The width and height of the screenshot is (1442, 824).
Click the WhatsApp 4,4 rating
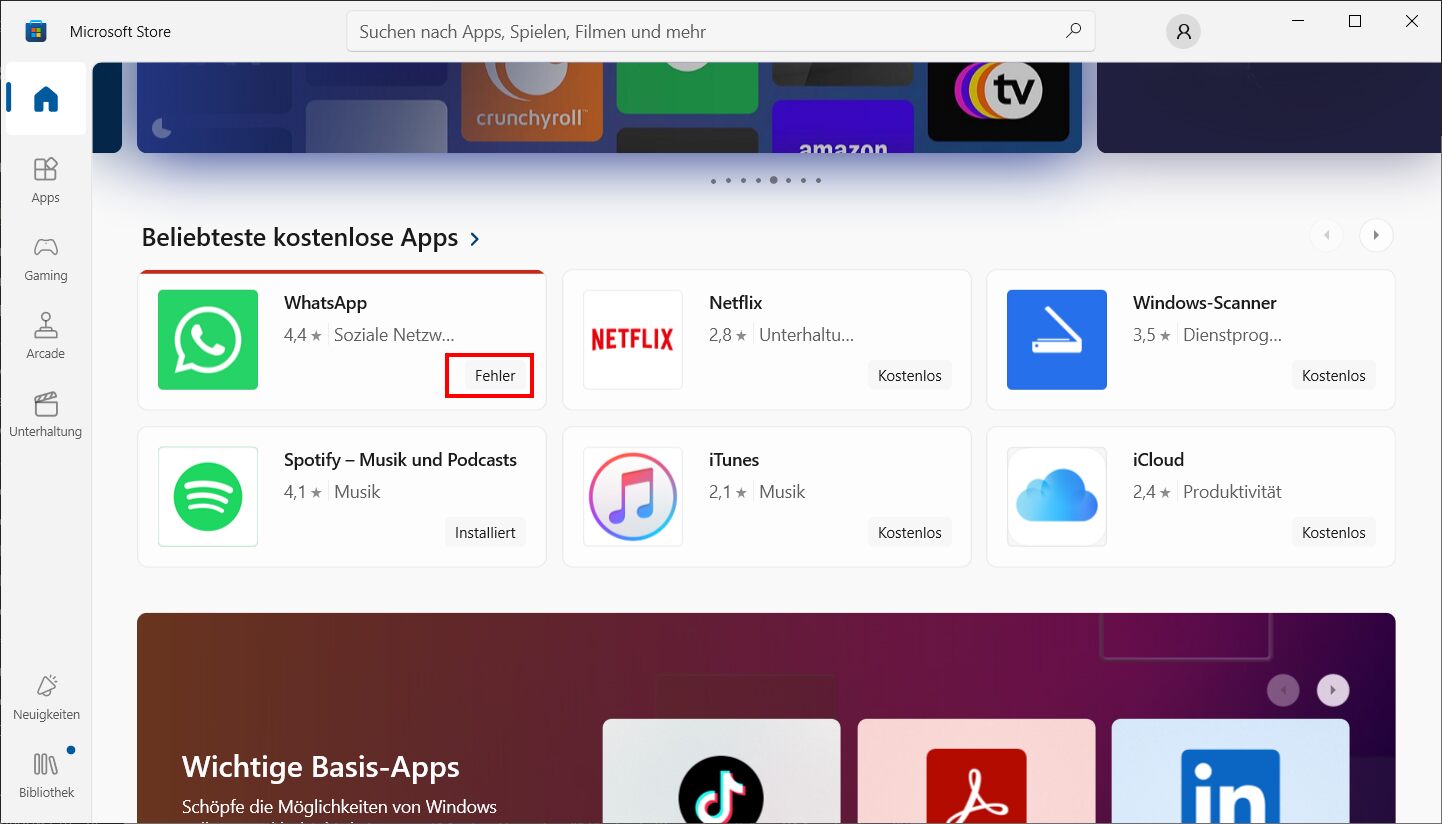303,335
